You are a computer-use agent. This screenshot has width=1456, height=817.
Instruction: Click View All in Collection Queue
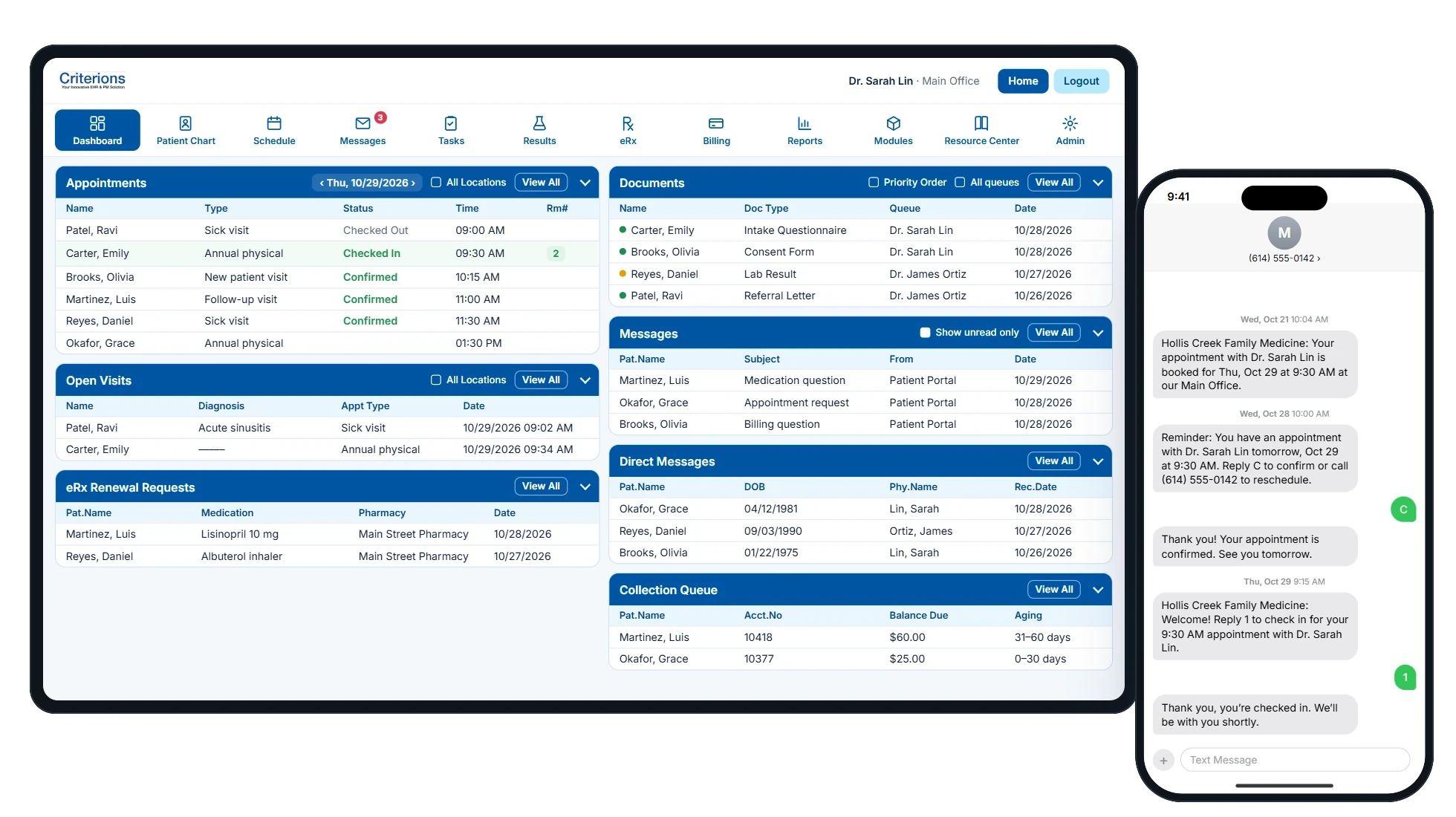click(1054, 590)
